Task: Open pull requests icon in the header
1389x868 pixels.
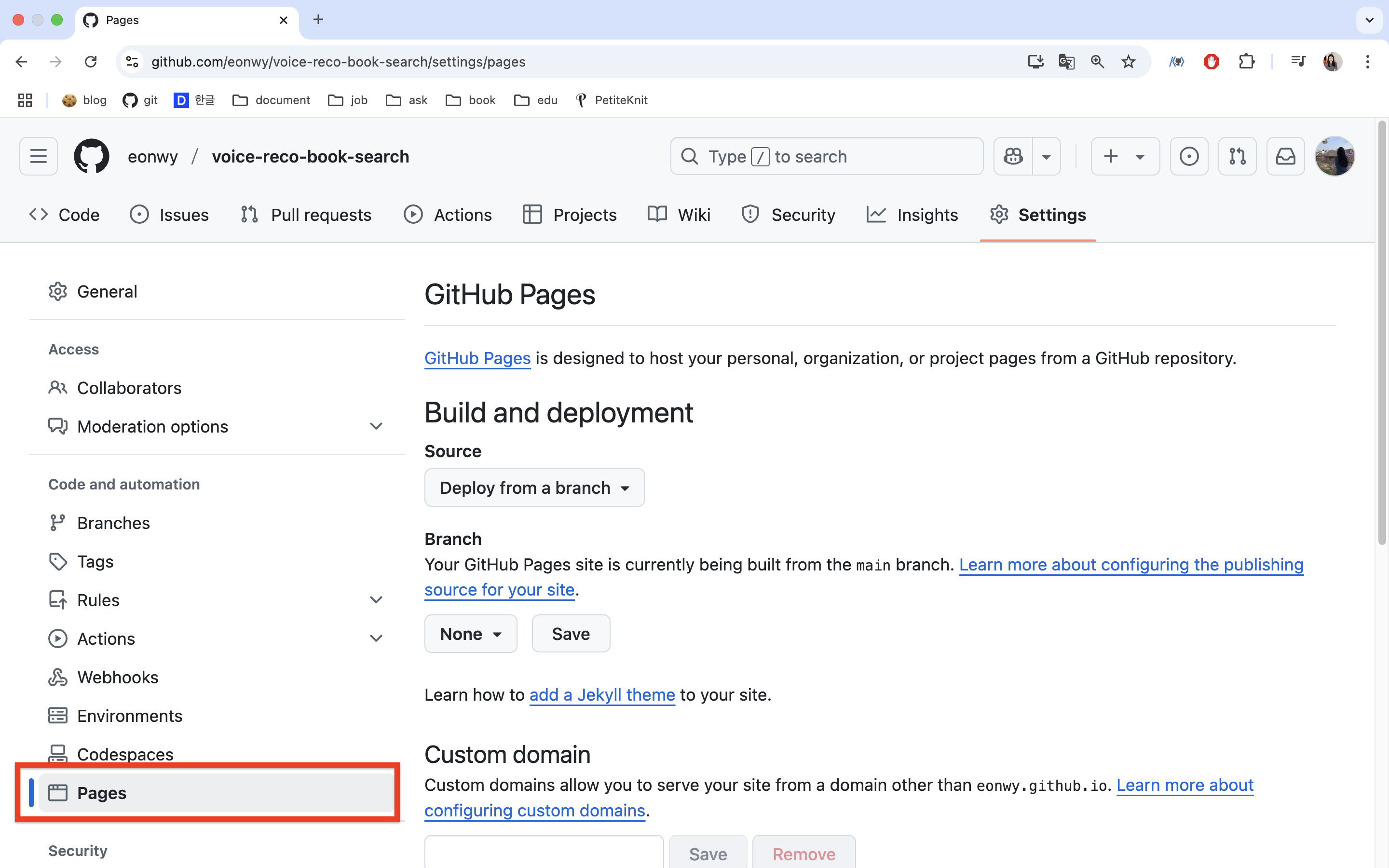Action: [1237, 156]
